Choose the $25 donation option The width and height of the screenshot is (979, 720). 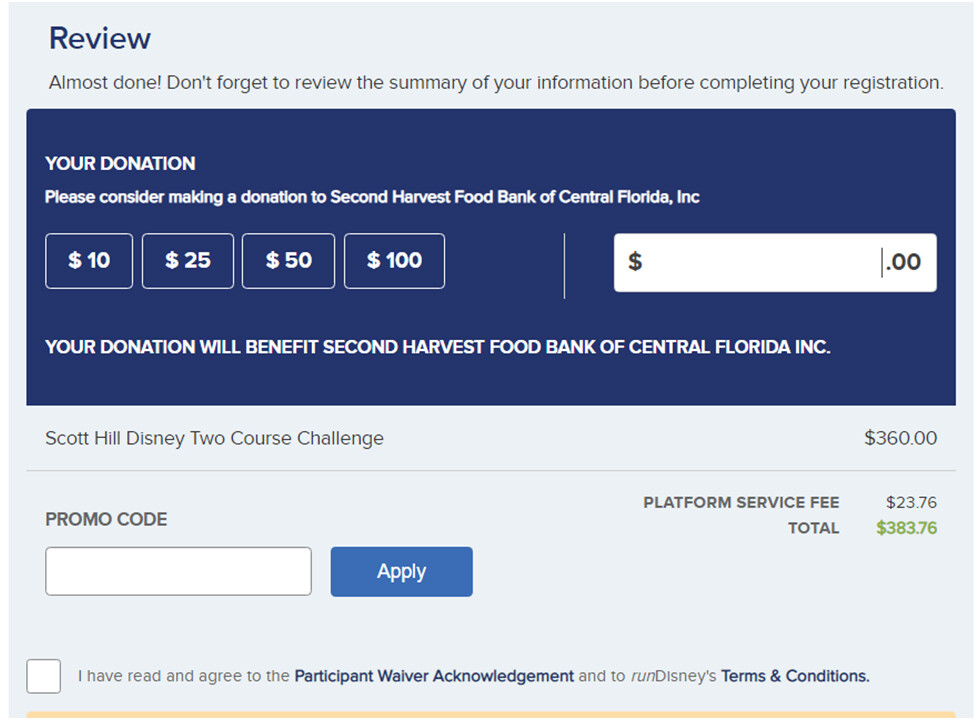pyautogui.click(x=188, y=261)
